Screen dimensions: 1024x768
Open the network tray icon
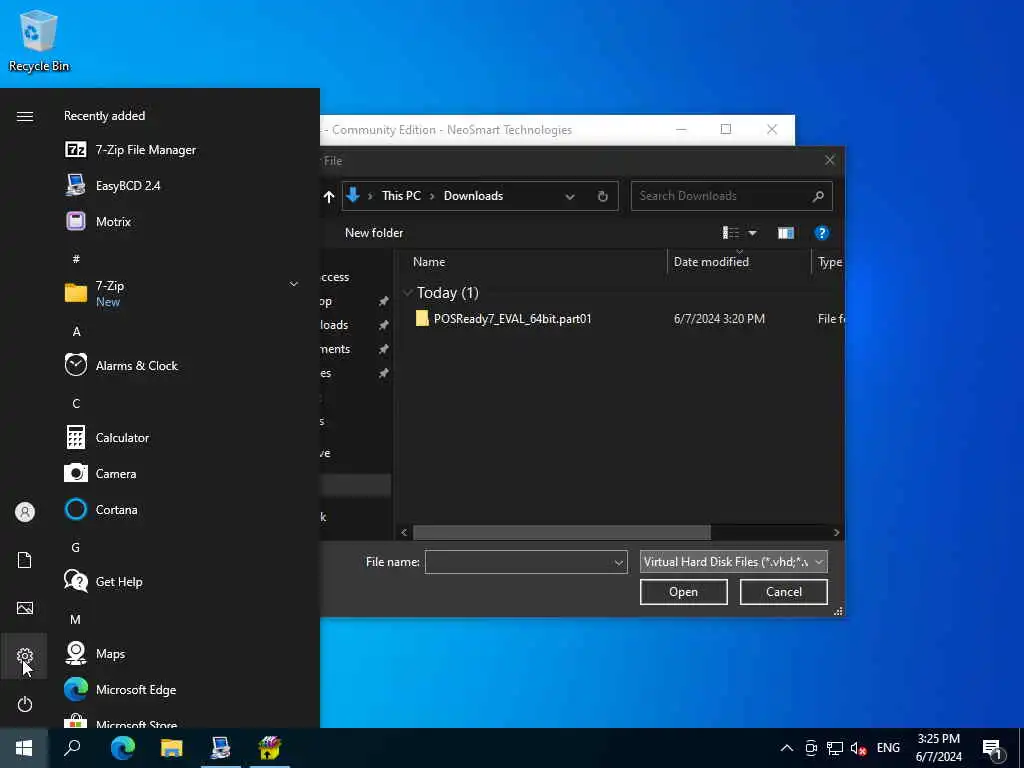click(x=835, y=748)
